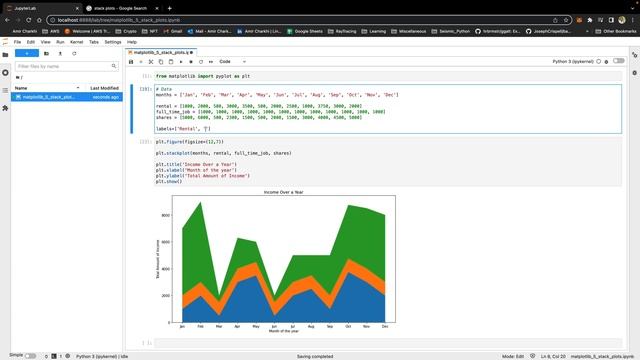Open the Google Sheets bookmark
Image resolution: width=640 pixels, height=360 pixels.
(304, 31)
